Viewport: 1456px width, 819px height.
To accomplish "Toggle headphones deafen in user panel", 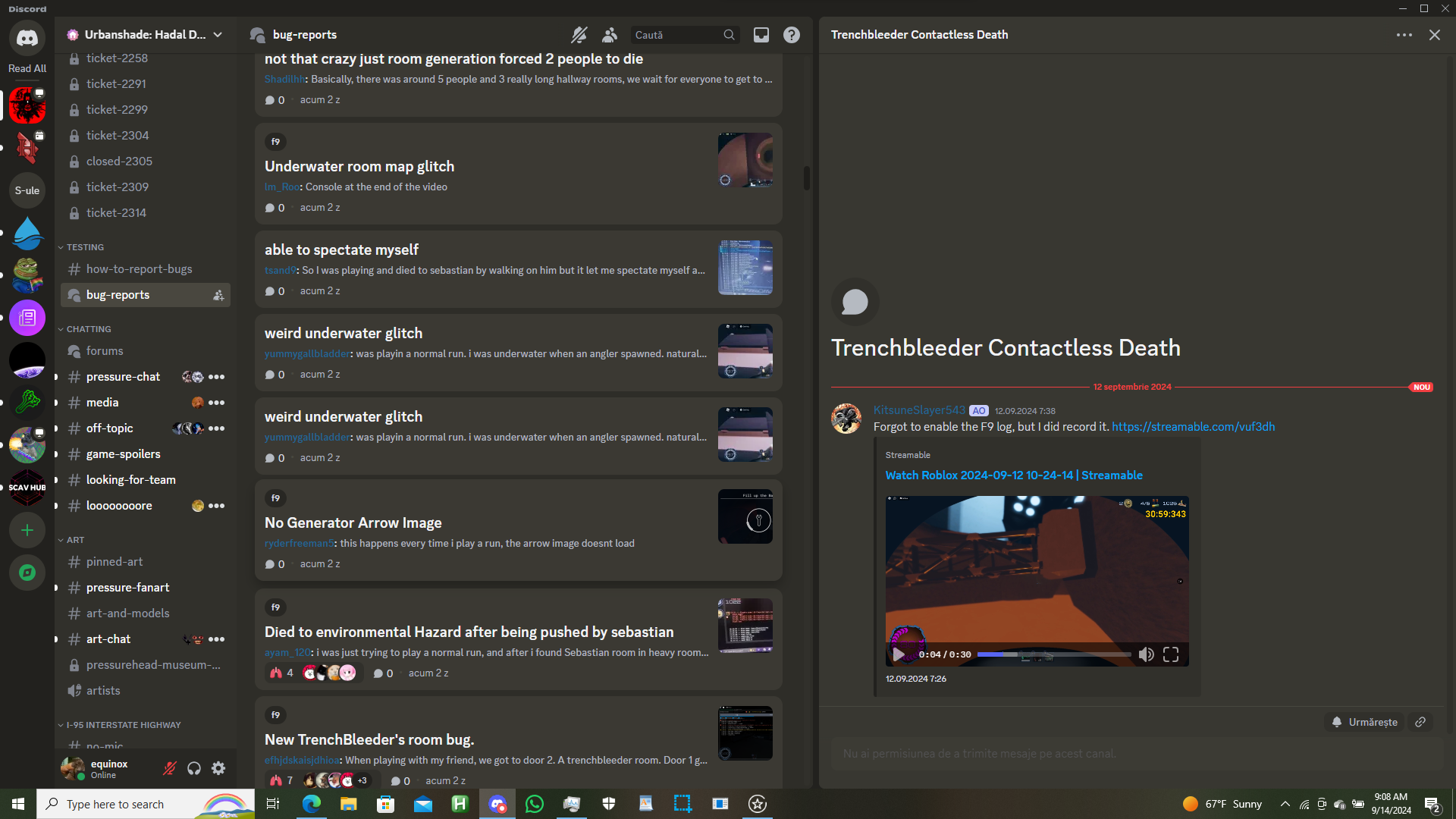I will (x=194, y=769).
